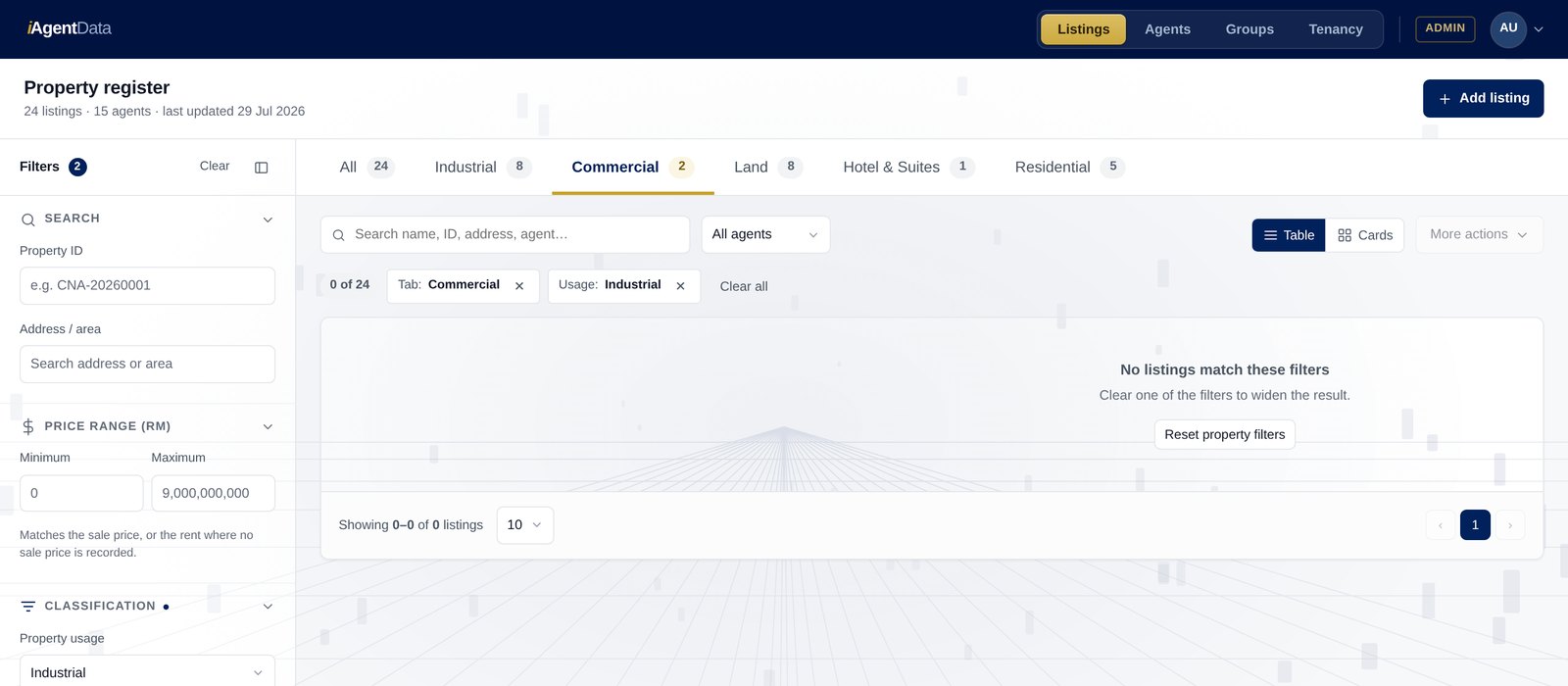Expand the user account chevron
This screenshot has height=686, width=1568.
point(1539,29)
